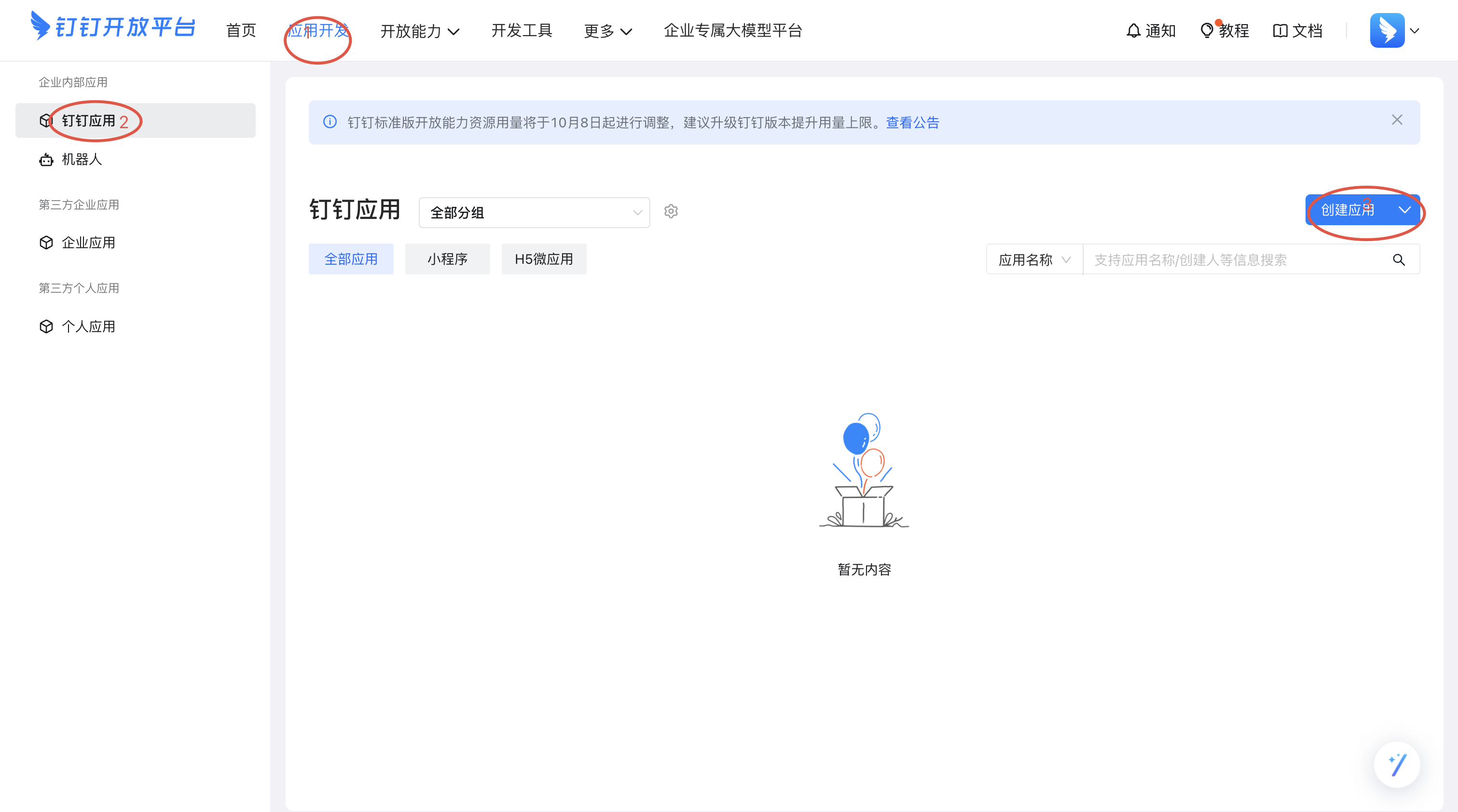
Task: Switch to the 小程序 tab
Action: pos(447,259)
